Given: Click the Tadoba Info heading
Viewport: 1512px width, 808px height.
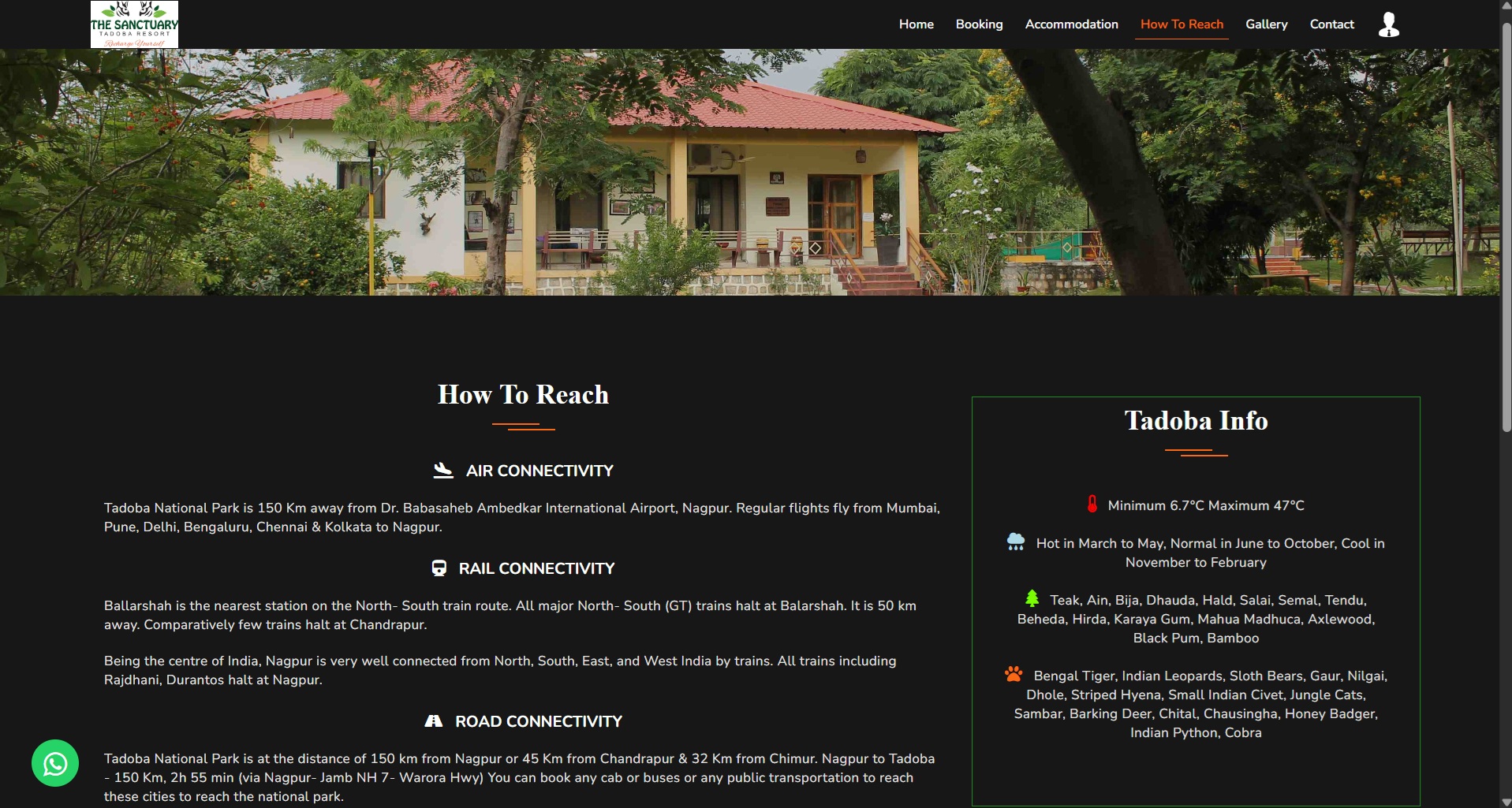Looking at the screenshot, I should pyautogui.click(x=1196, y=421).
